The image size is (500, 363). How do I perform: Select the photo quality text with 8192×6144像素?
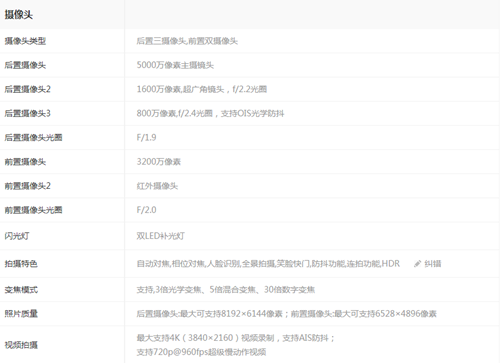click(286, 314)
